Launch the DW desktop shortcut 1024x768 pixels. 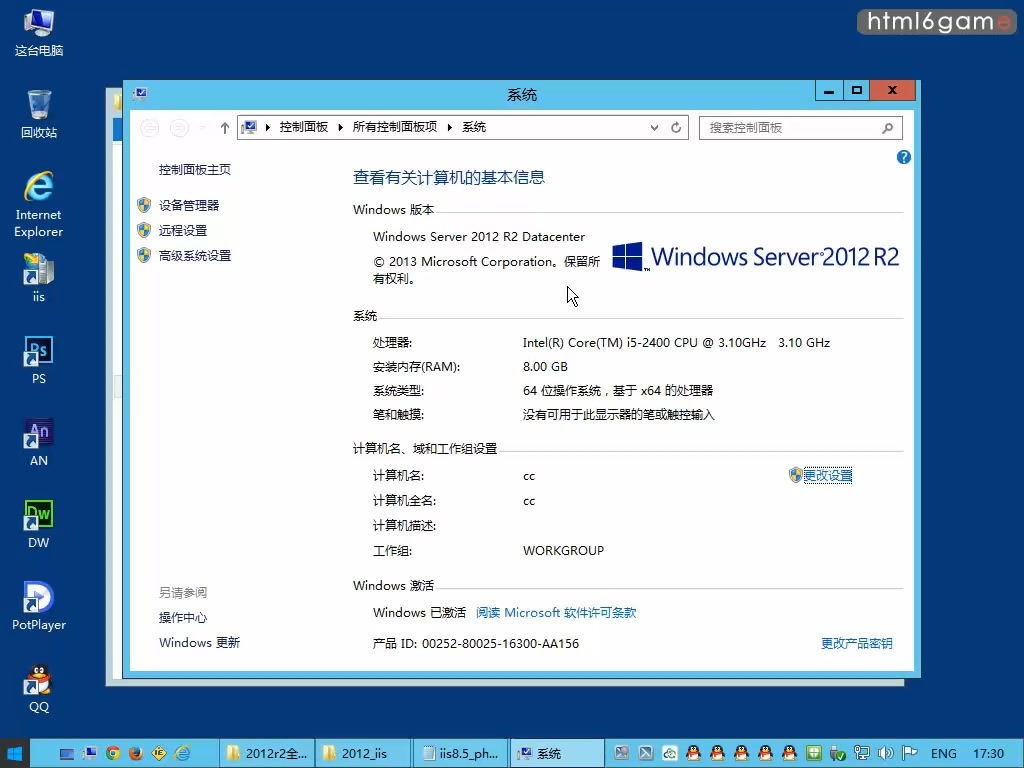39,524
